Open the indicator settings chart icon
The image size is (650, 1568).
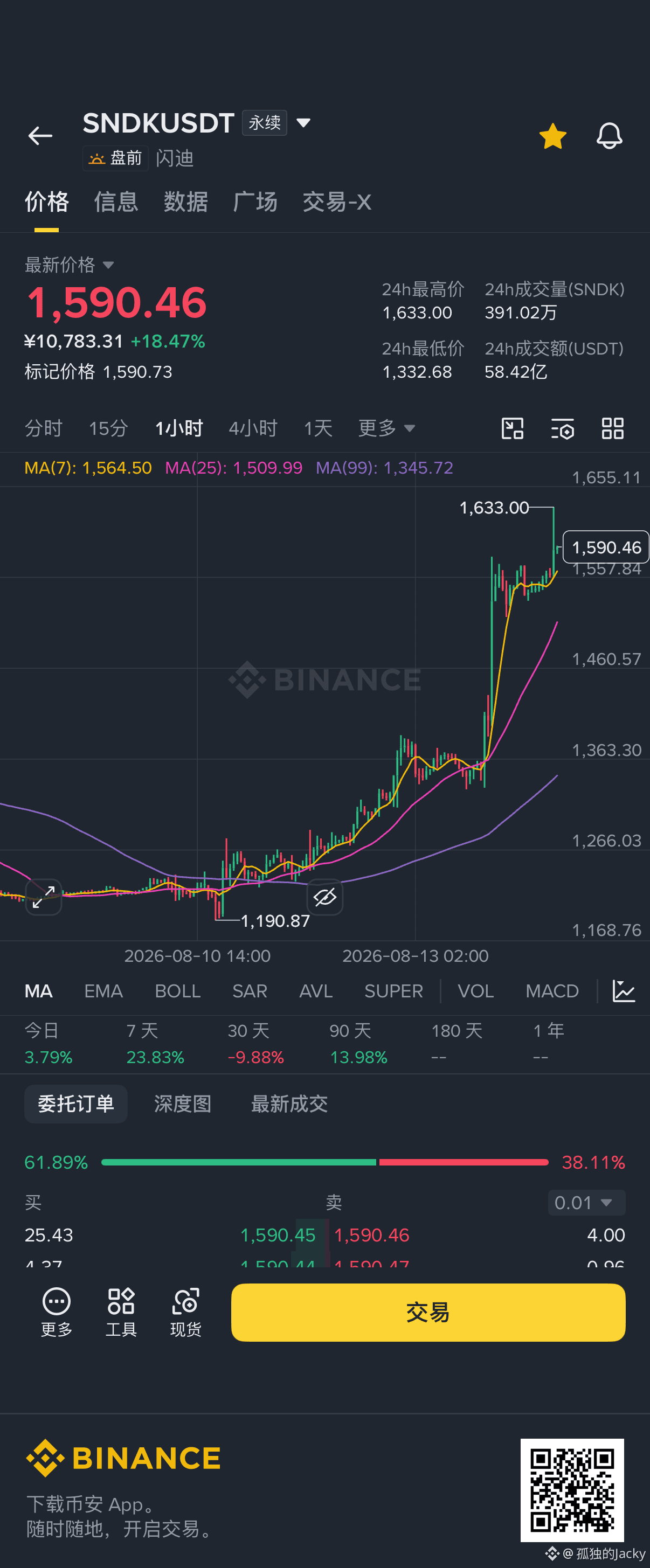coord(624,991)
